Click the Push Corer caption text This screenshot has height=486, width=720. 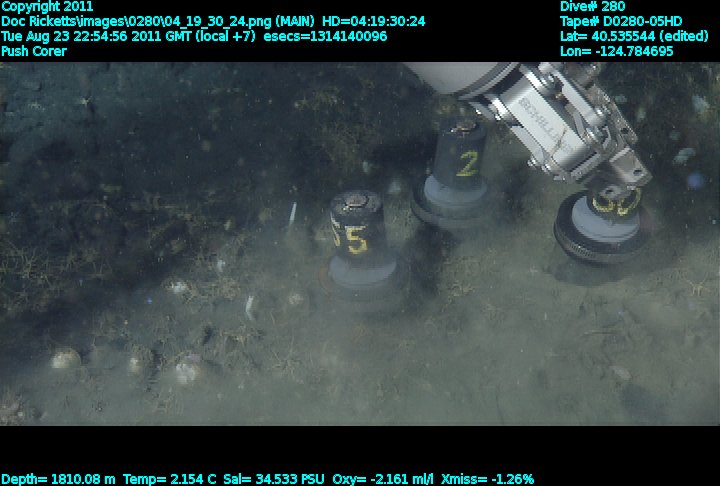point(34,51)
